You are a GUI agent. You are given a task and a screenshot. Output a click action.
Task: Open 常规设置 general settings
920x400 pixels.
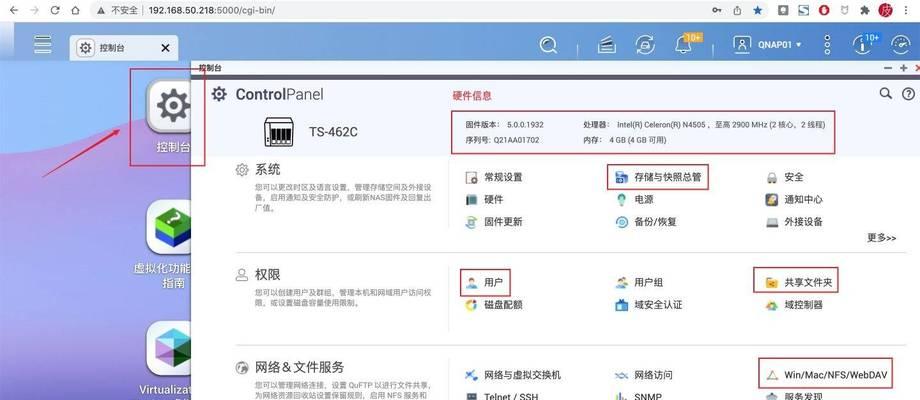pos(493,177)
